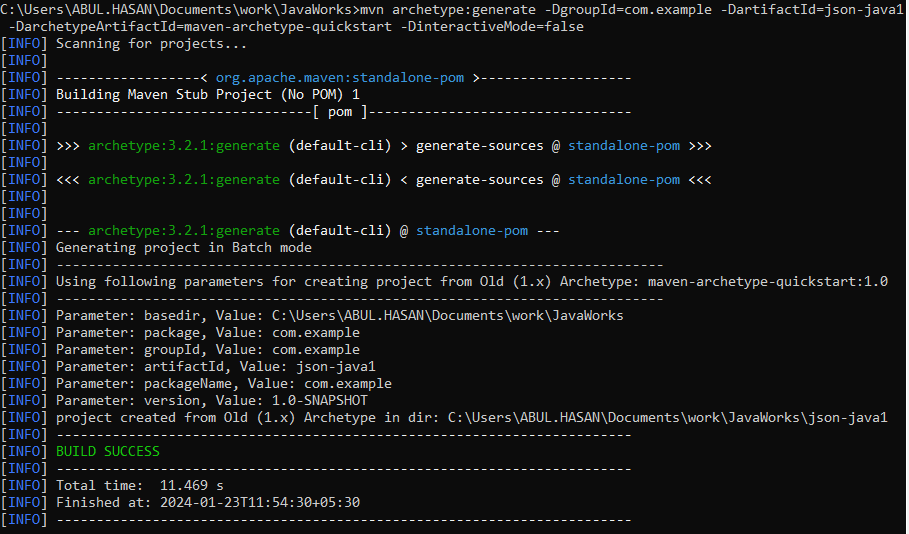Click 'Generating project in Batch mode' line
Screen dimensions: 909x534
pos(184,248)
